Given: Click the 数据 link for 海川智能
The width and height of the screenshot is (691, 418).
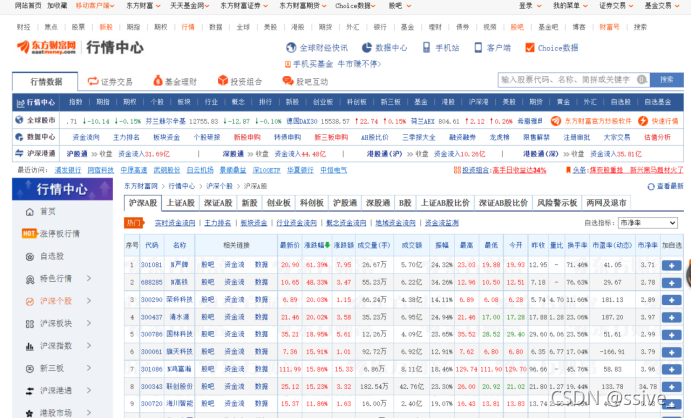Looking at the screenshot, I should [261, 403].
